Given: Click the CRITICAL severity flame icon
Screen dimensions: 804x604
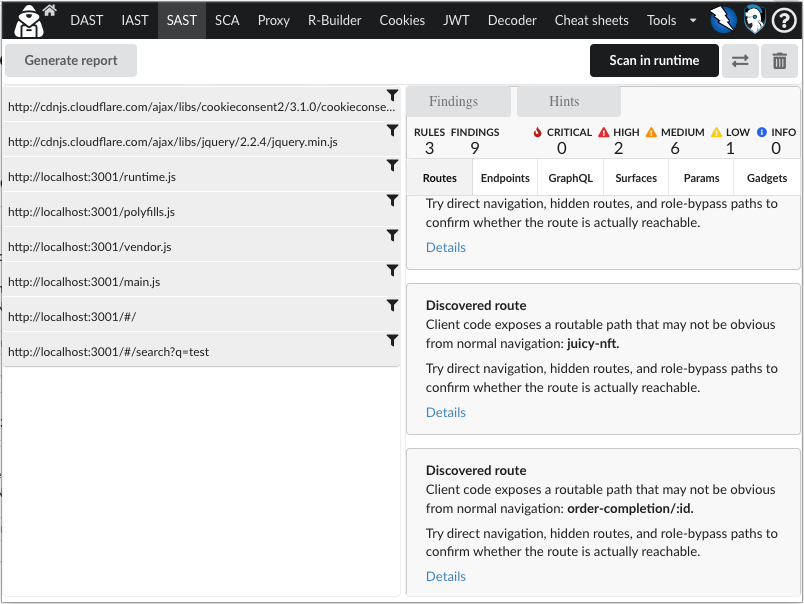Looking at the screenshot, I should pyautogui.click(x=537, y=131).
